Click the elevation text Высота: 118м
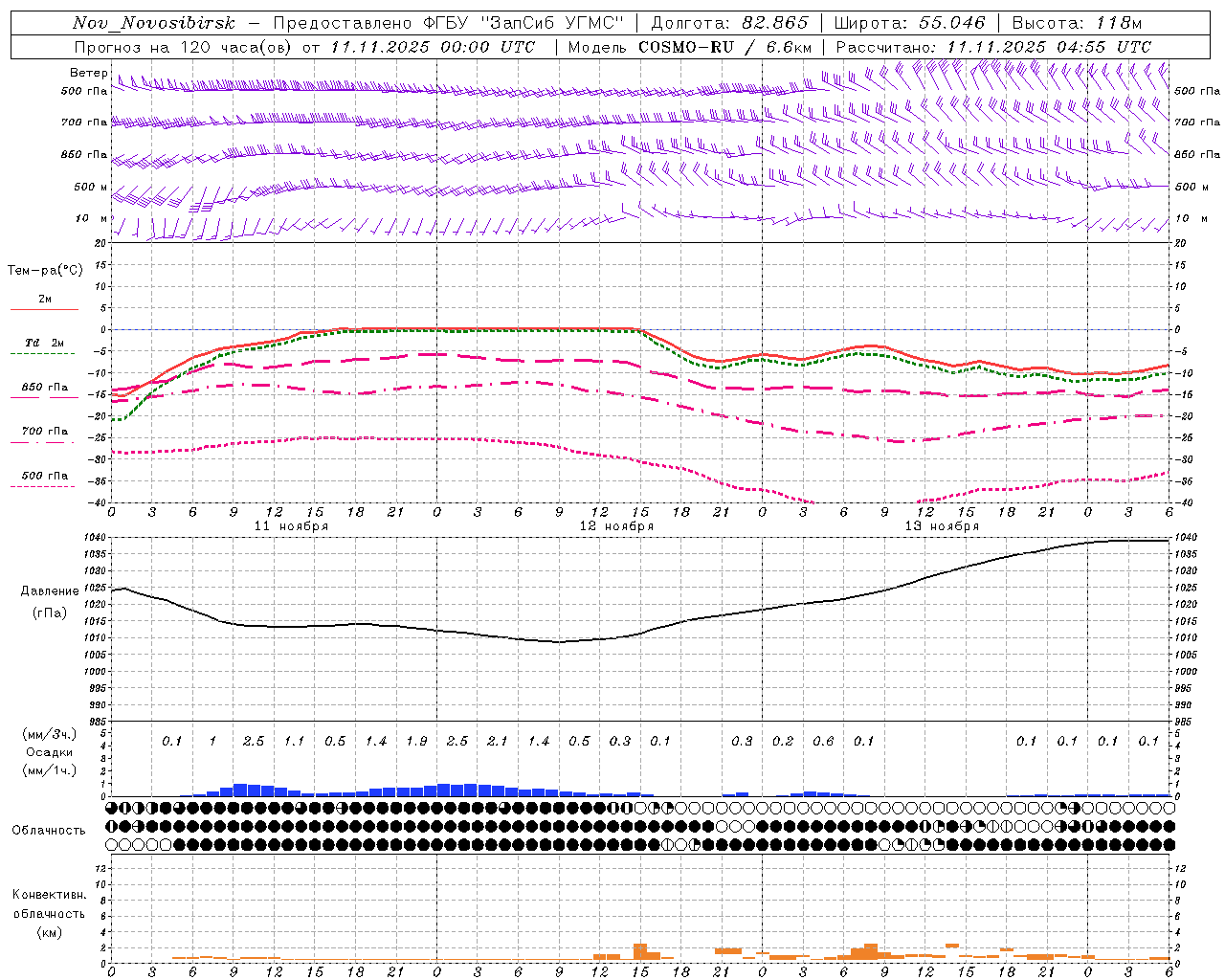 [x=1077, y=23]
